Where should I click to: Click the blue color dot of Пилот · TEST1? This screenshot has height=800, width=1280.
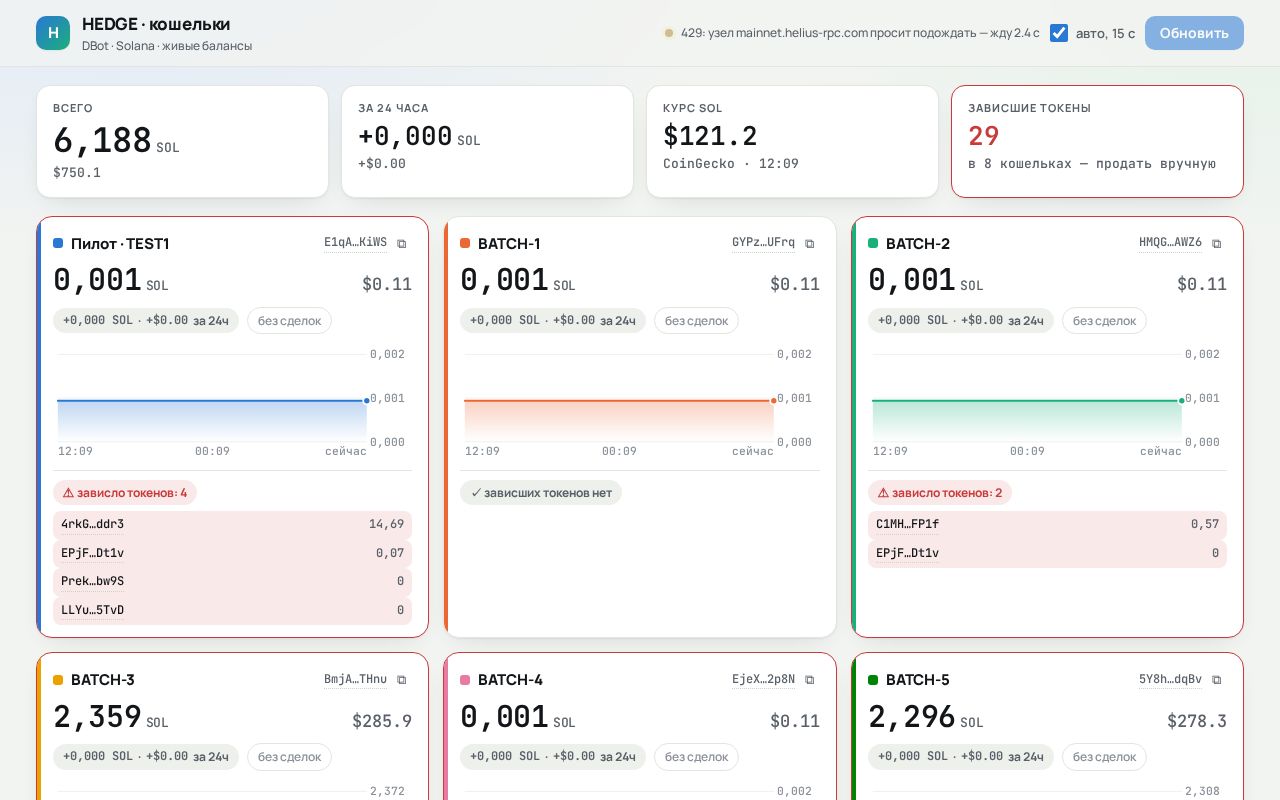tap(58, 243)
